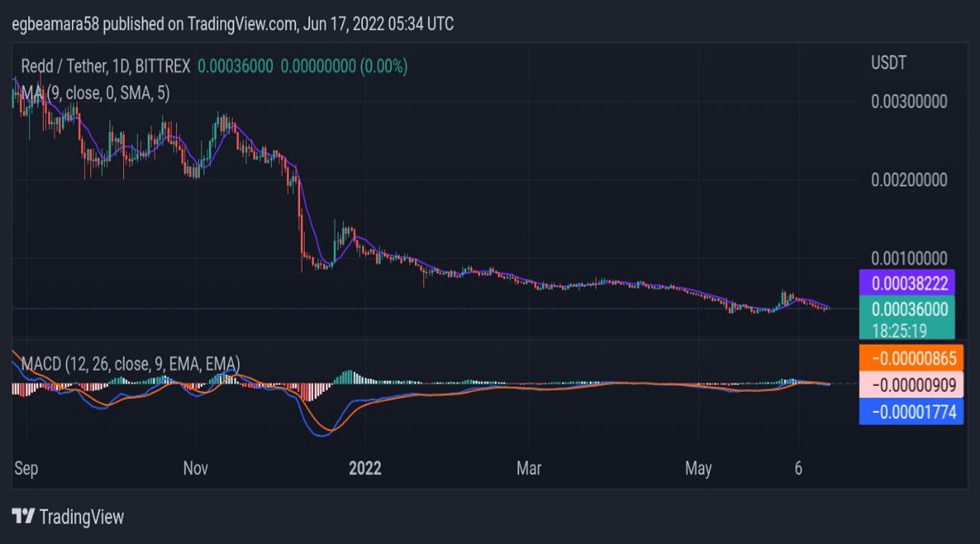Click the purple MA value tag 0.00038222
The height and width of the screenshot is (544, 980).
[x=910, y=283]
